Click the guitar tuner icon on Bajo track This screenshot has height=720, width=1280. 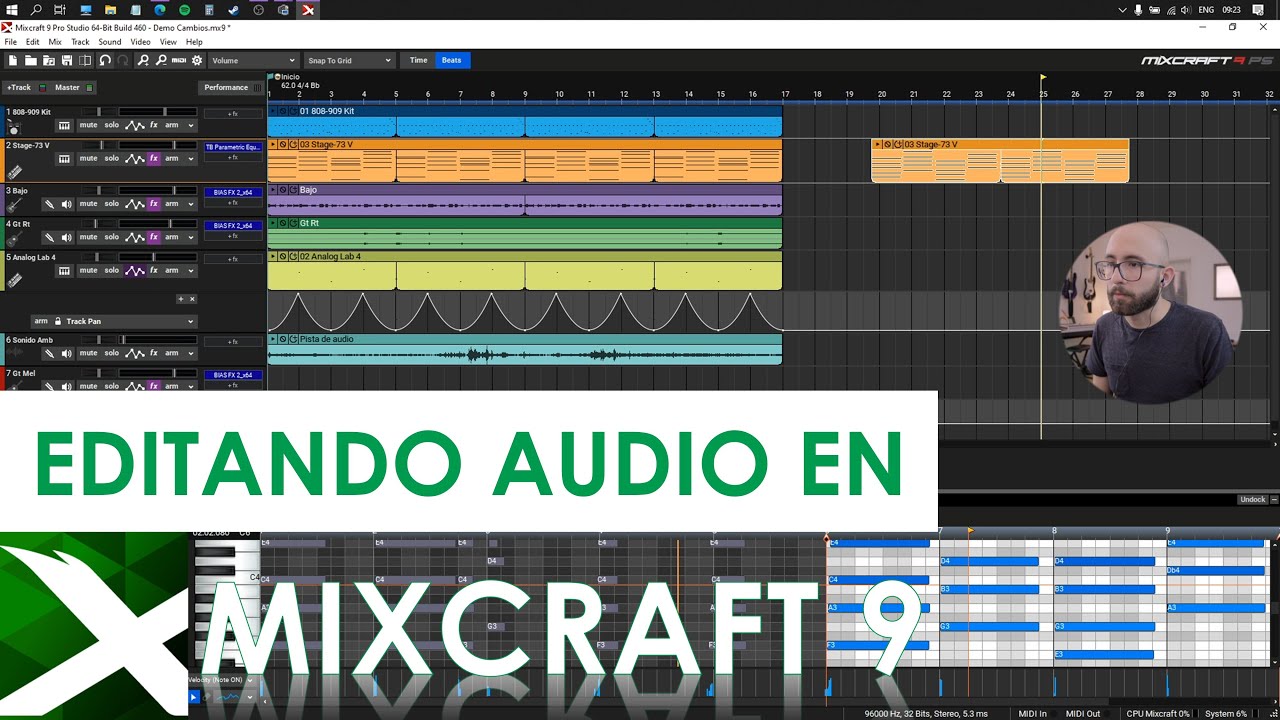(49, 204)
